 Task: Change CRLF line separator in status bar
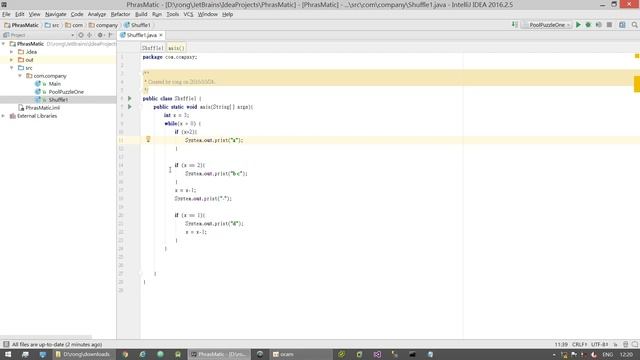580,344
